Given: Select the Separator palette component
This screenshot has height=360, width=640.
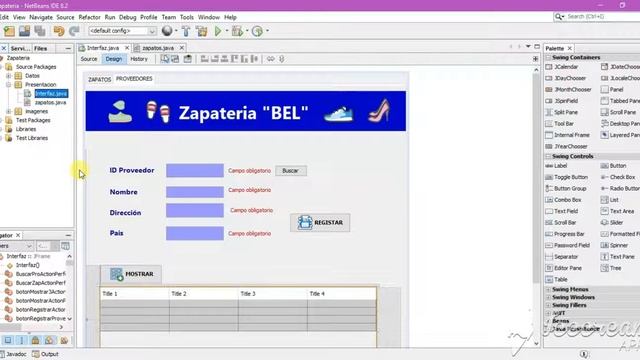Looking at the screenshot, I should (562, 257).
